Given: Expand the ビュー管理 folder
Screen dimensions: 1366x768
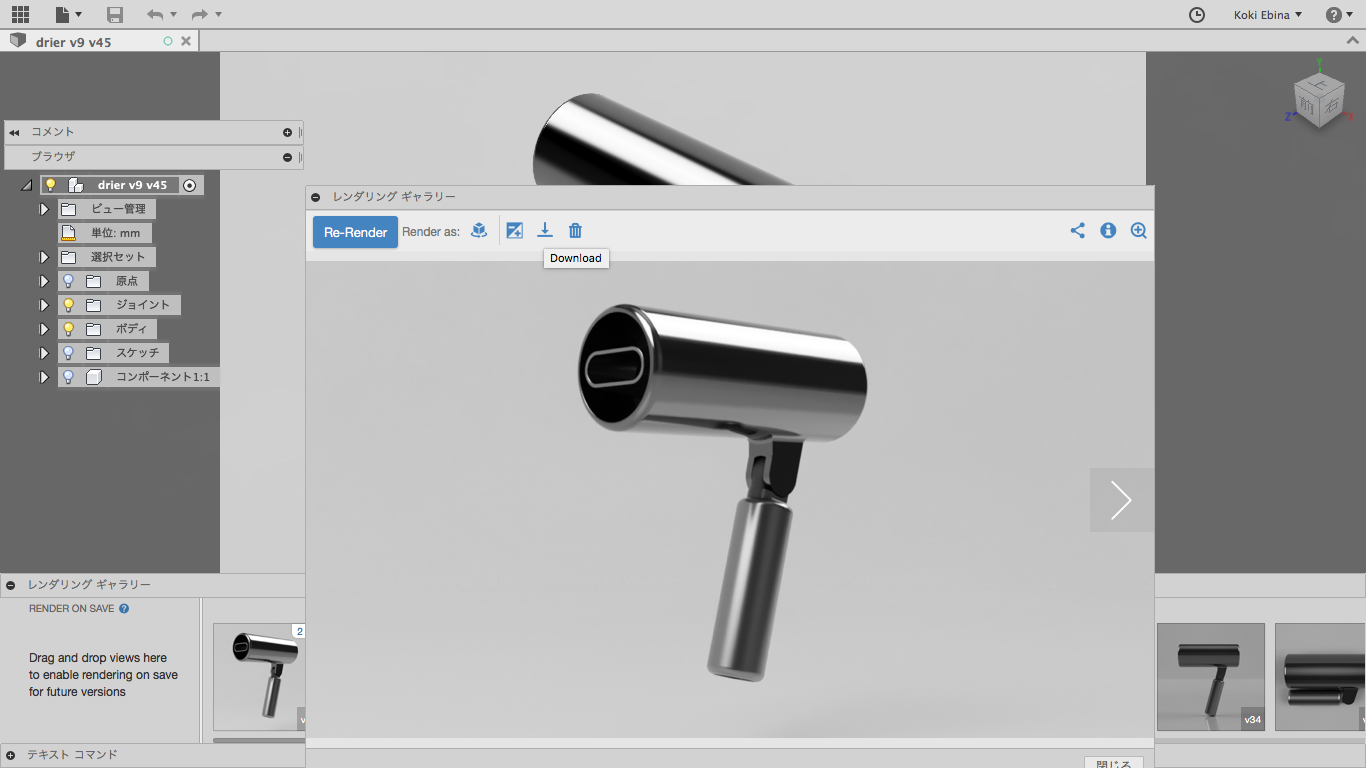Looking at the screenshot, I should coord(44,209).
